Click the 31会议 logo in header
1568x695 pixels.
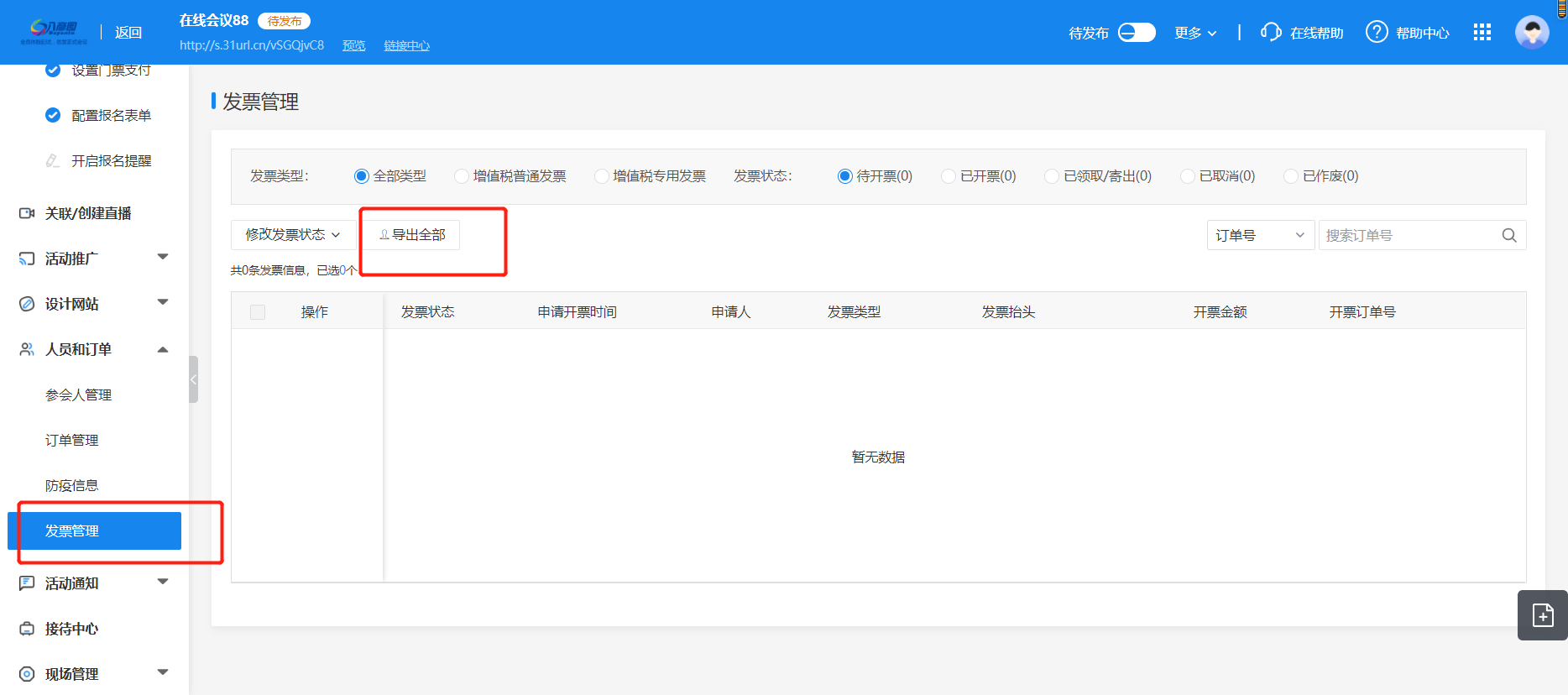pos(54,32)
